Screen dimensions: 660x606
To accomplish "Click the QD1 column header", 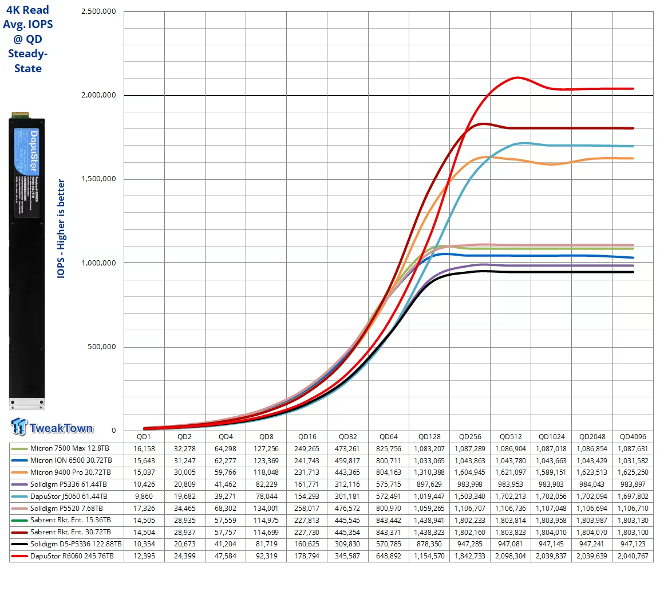I will pyautogui.click(x=144, y=437).
